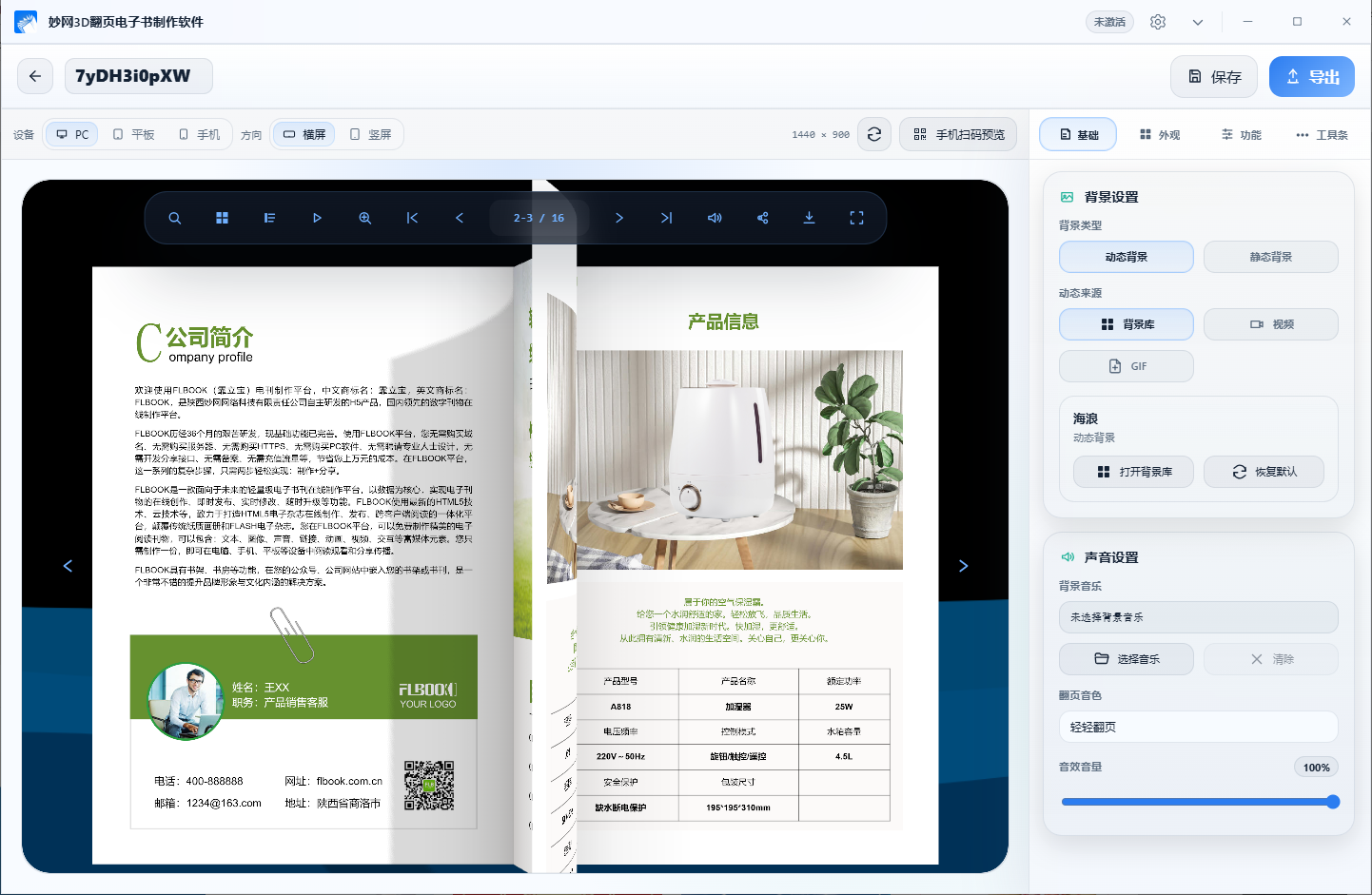This screenshot has height=895, width=1372.
Task: Click 选择音乐 button
Action: click(x=1127, y=659)
